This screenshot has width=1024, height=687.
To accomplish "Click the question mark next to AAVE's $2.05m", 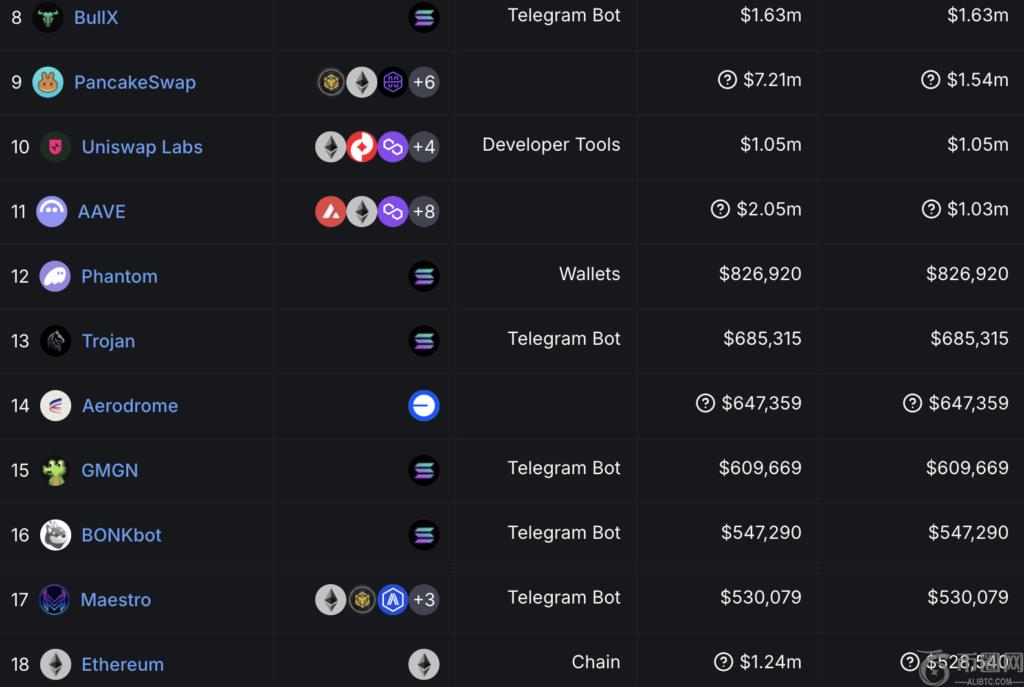I will (x=720, y=209).
